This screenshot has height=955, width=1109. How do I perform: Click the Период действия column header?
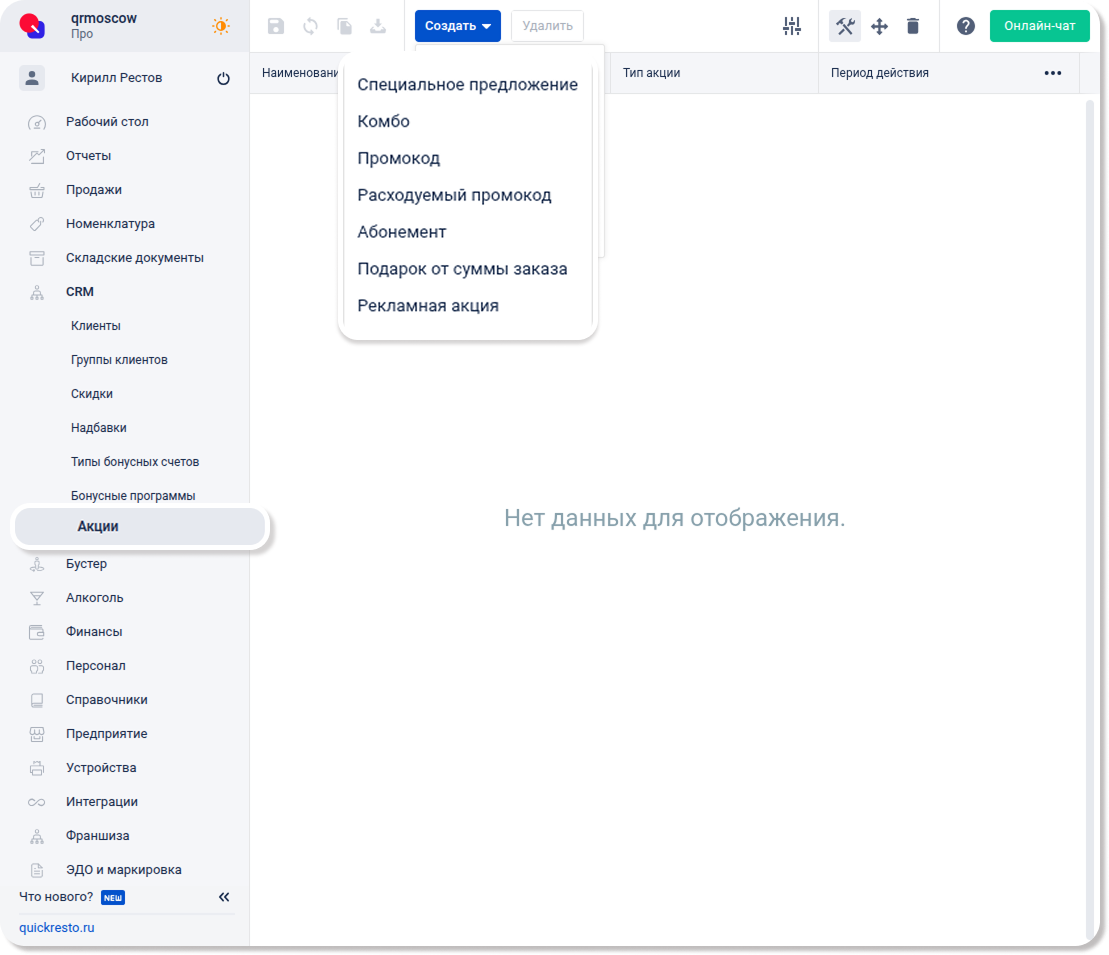coord(879,73)
